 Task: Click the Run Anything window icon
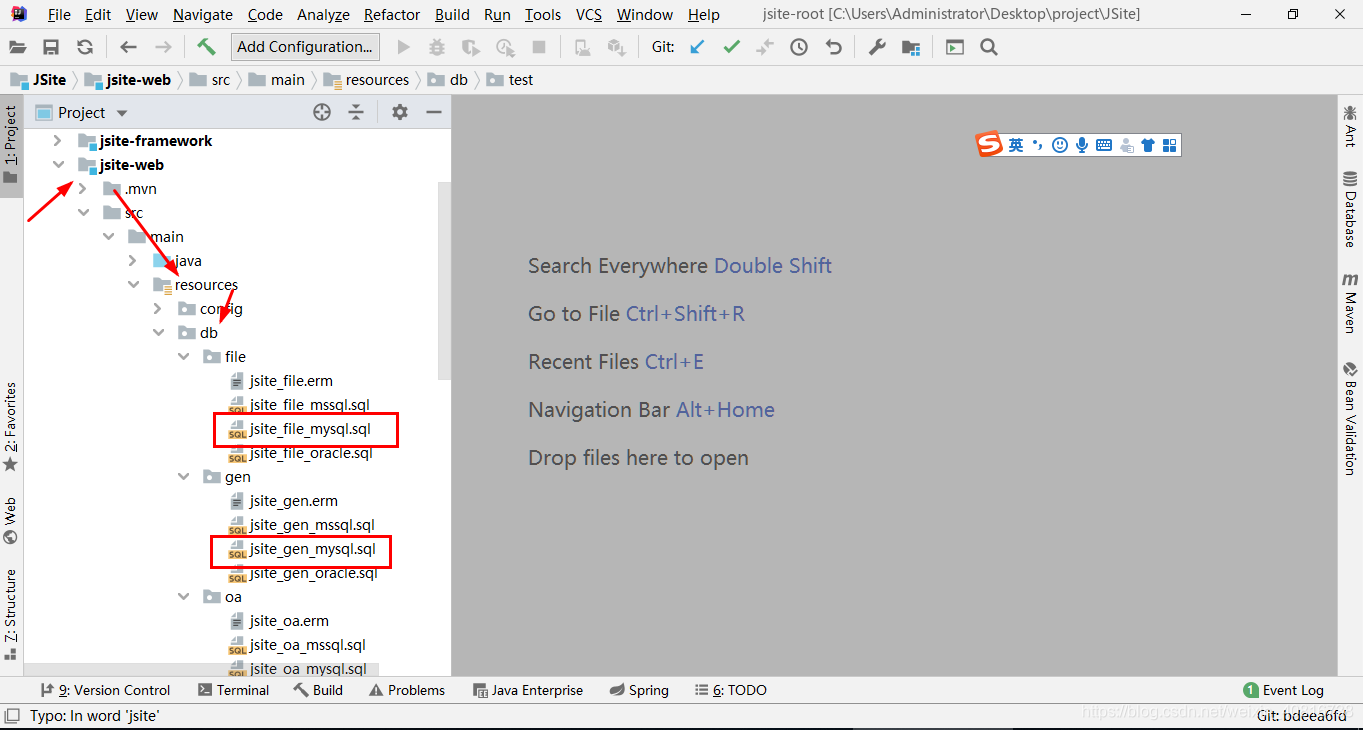(955, 47)
